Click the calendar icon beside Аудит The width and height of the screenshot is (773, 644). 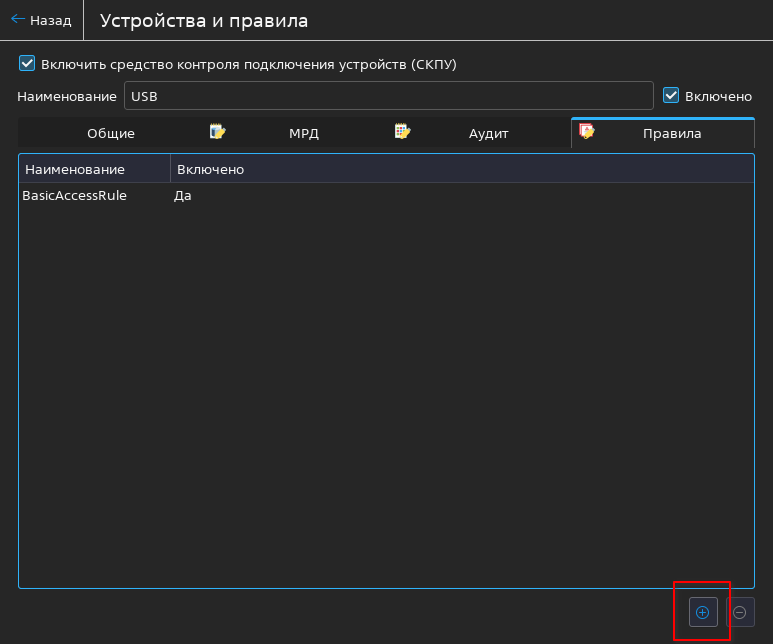(402, 131)
